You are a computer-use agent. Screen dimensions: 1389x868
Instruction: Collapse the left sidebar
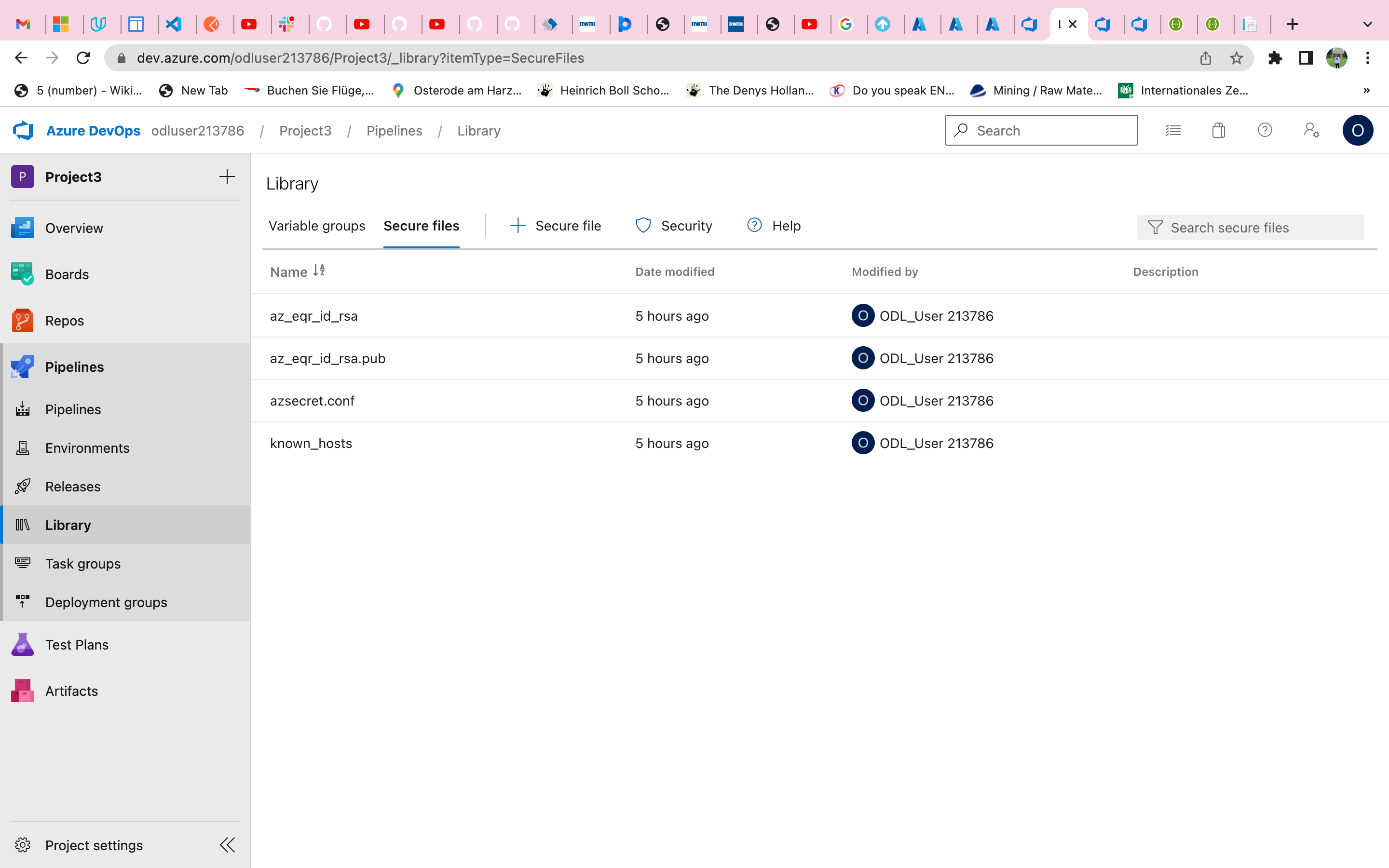click(x=227, y=844)
